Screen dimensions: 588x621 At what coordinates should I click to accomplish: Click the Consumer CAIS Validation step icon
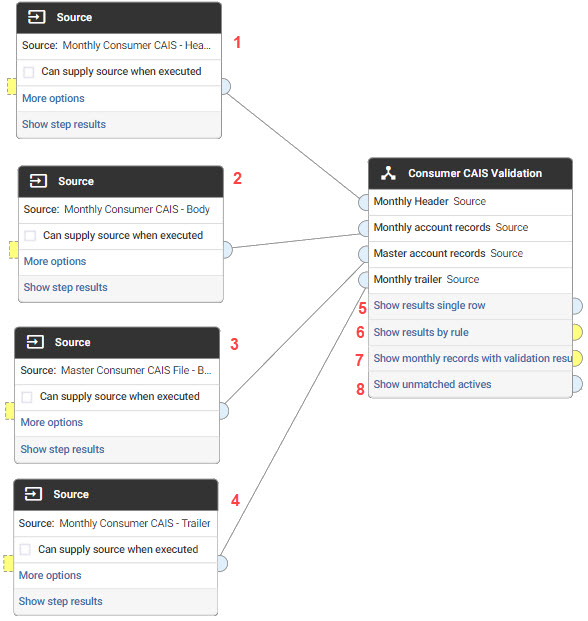tap(388, 173)
